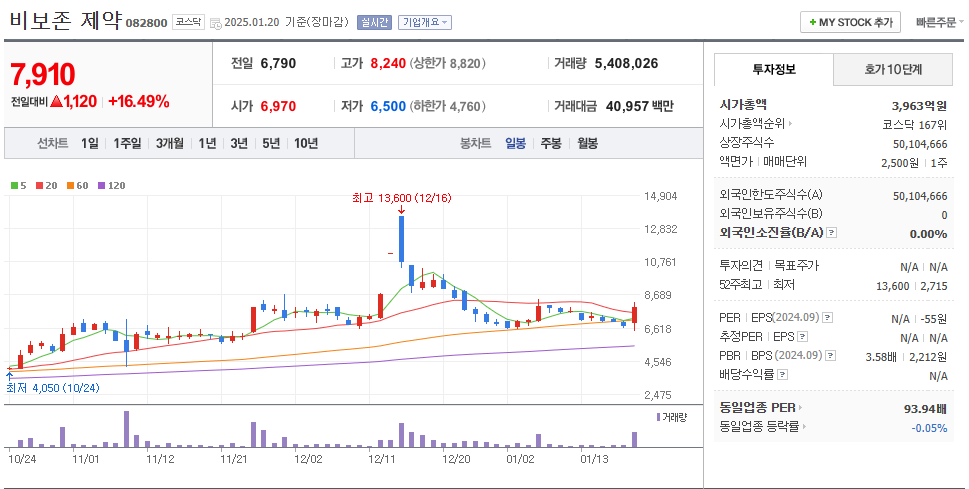Click the orange 60-day moving average legend
Image resolution: width=969 pixels, height=489 pixels.
78,185
